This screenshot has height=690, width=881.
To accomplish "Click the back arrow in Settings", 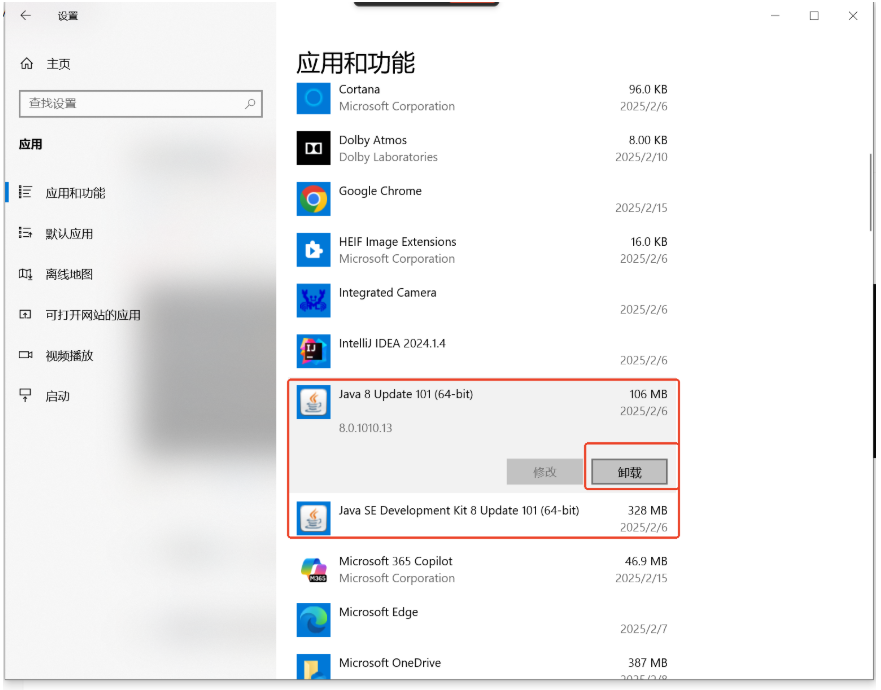I will click(x=25, y=16).
